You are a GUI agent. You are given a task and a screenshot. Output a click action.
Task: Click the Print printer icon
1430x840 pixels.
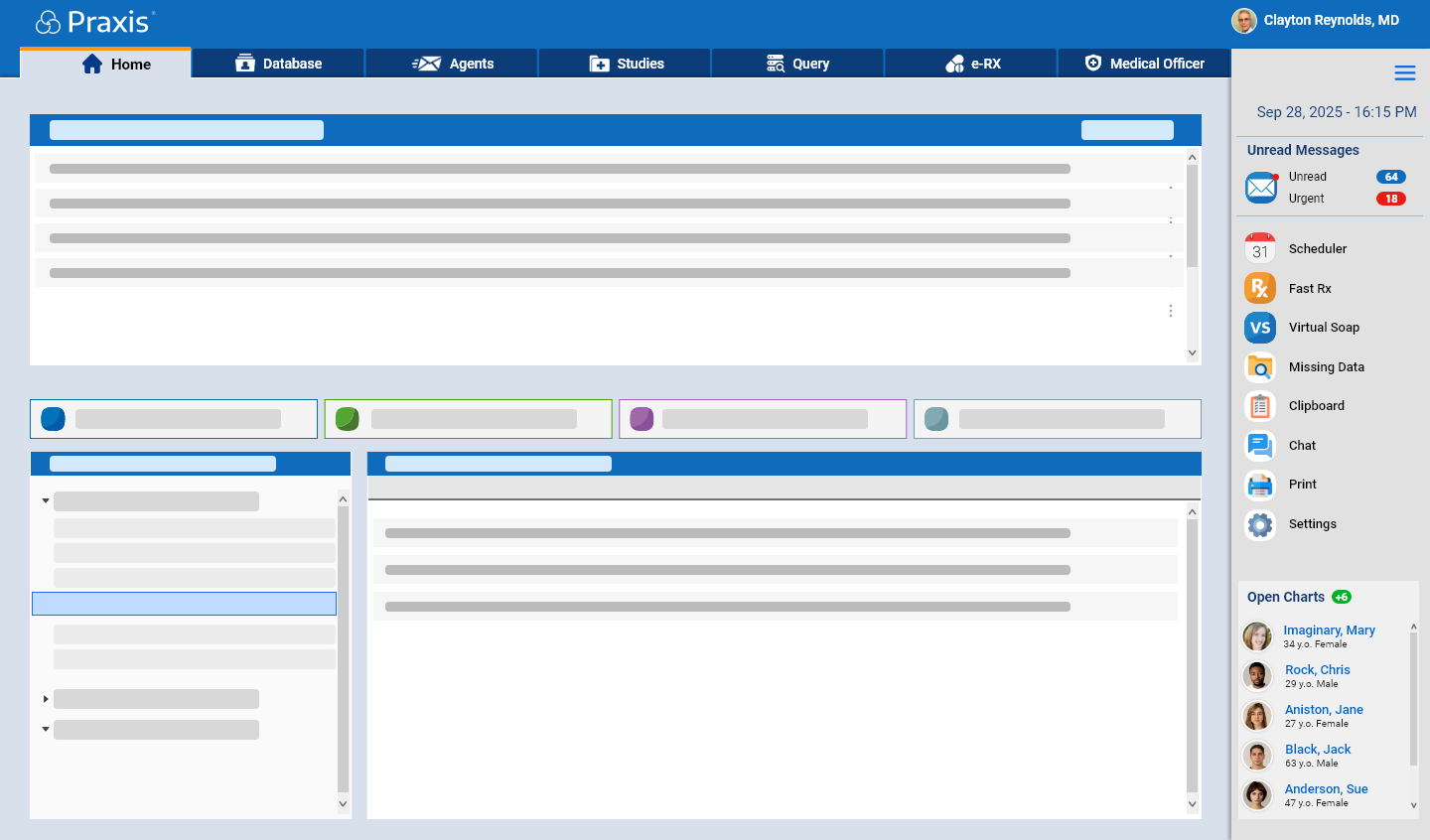1260,485
